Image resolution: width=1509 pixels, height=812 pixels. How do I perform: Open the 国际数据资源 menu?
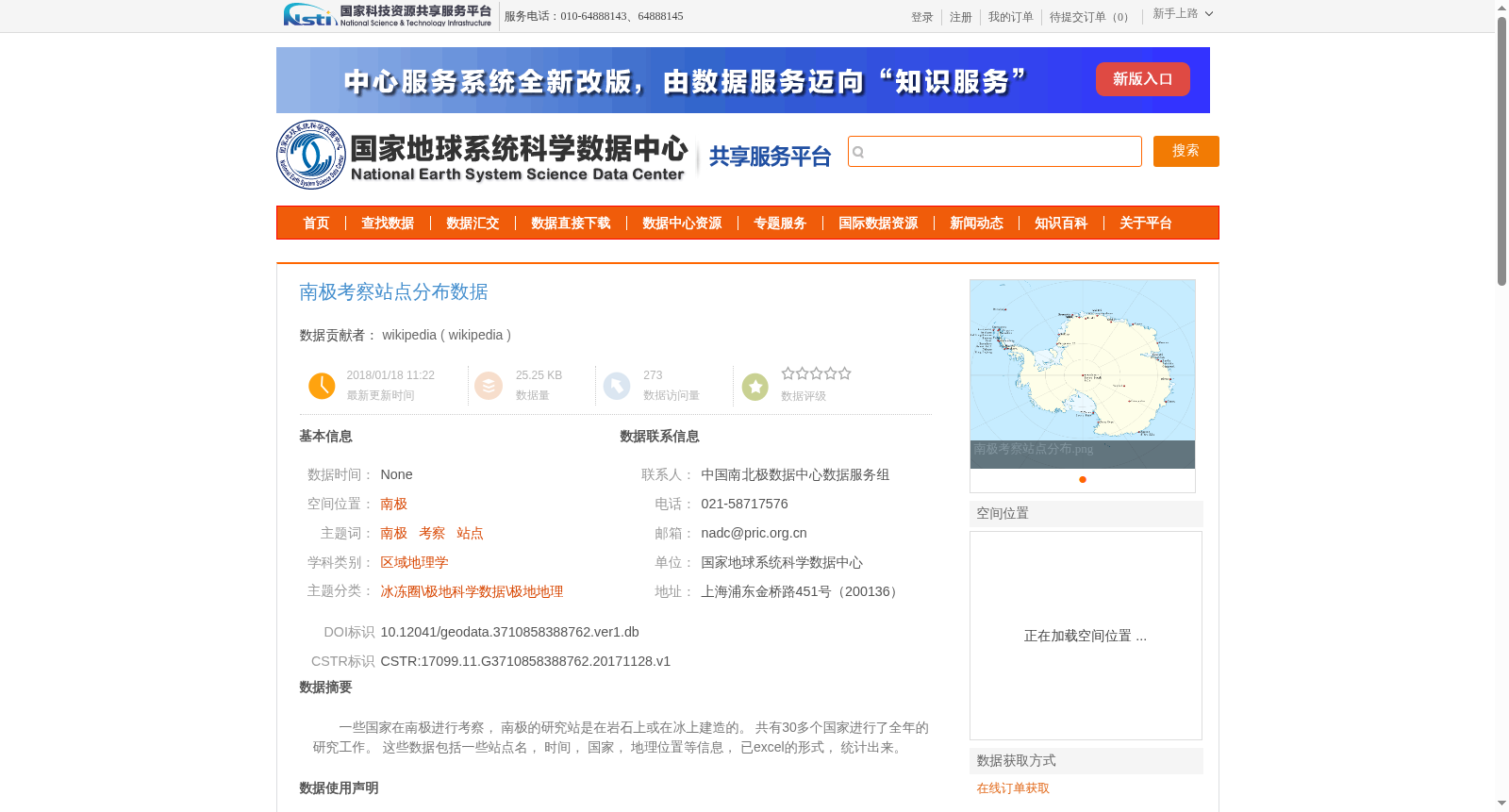coord(878,224)
